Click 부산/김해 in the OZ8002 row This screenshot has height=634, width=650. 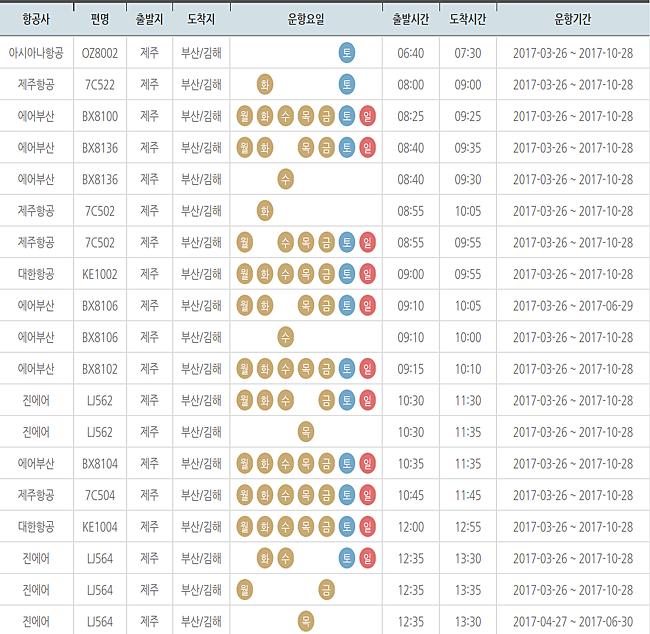[201, 53]
